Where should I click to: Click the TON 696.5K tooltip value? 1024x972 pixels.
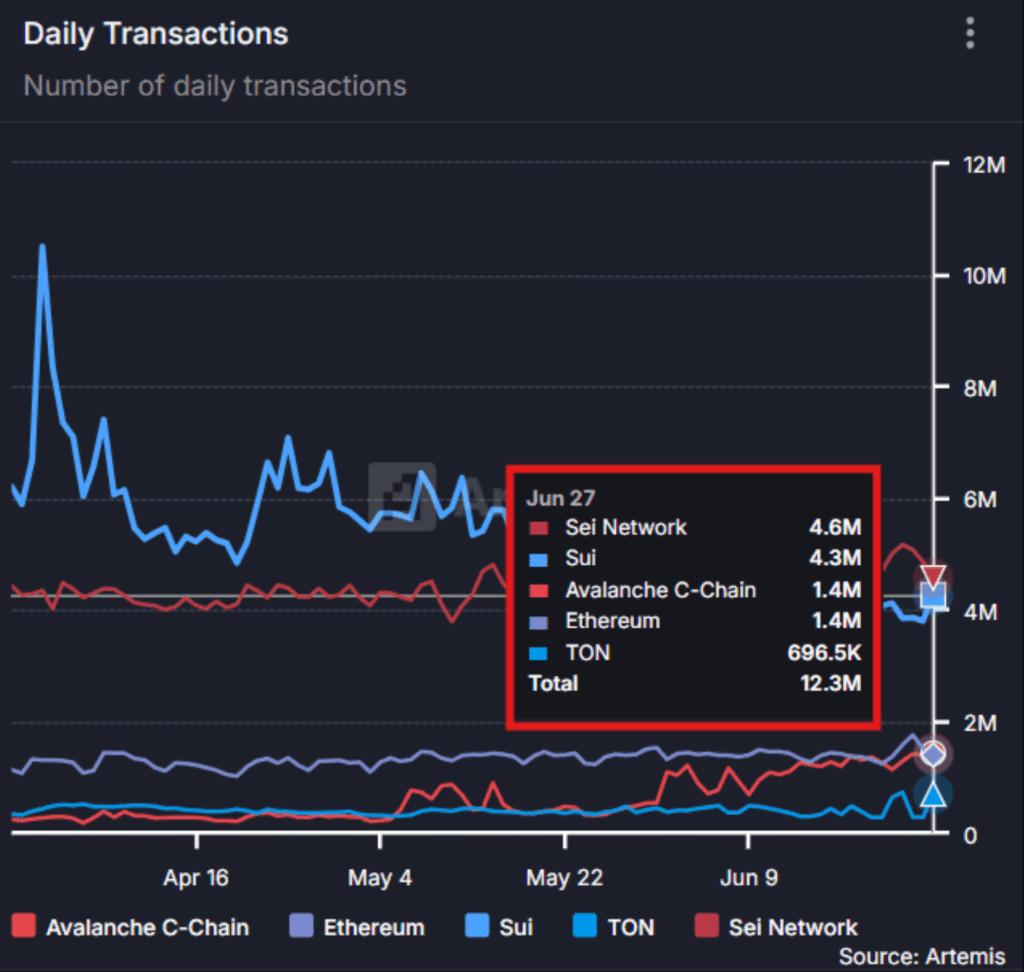[x=825, y=652]
